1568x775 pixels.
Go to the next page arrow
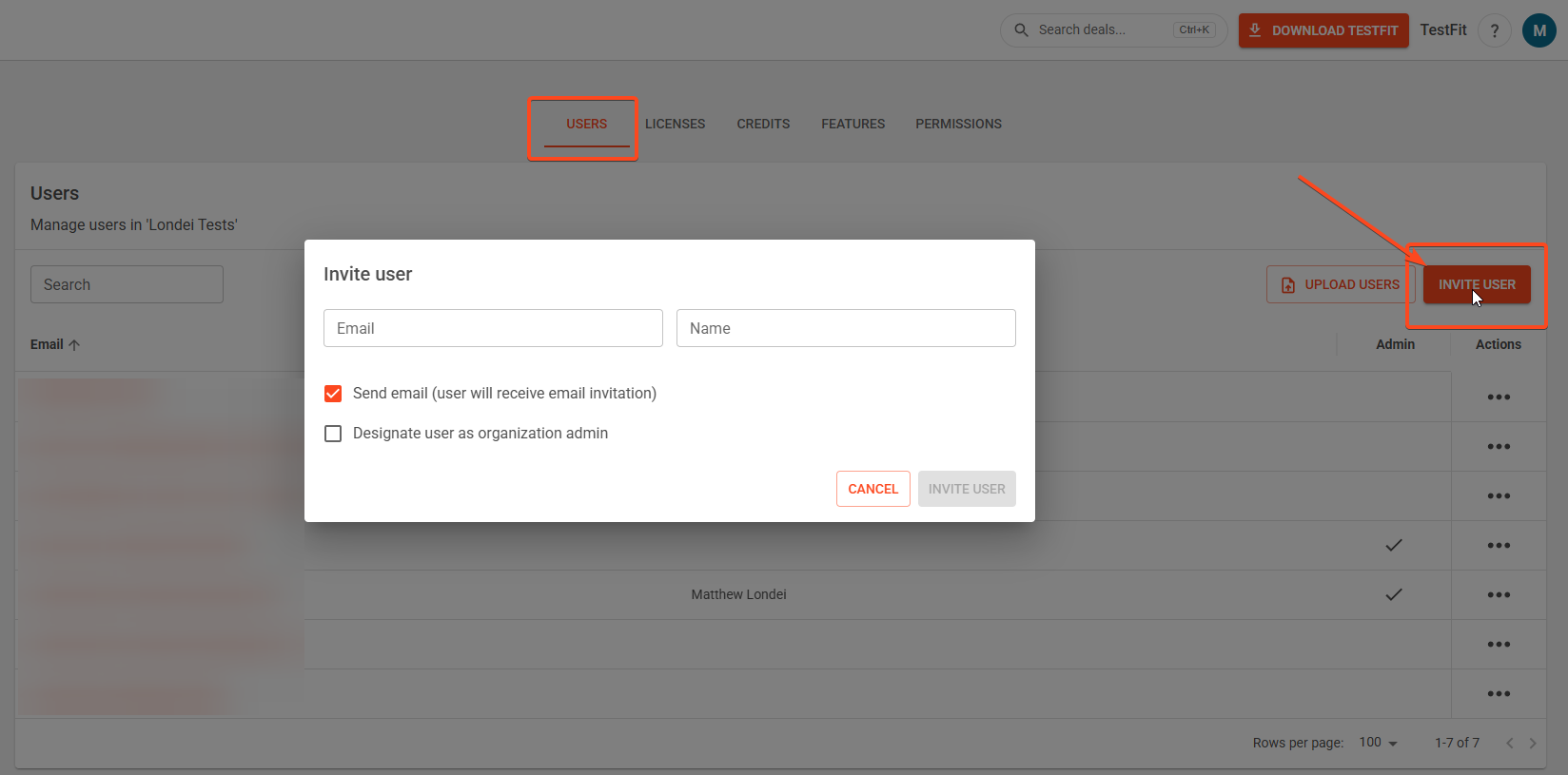tap(1533, 744)
